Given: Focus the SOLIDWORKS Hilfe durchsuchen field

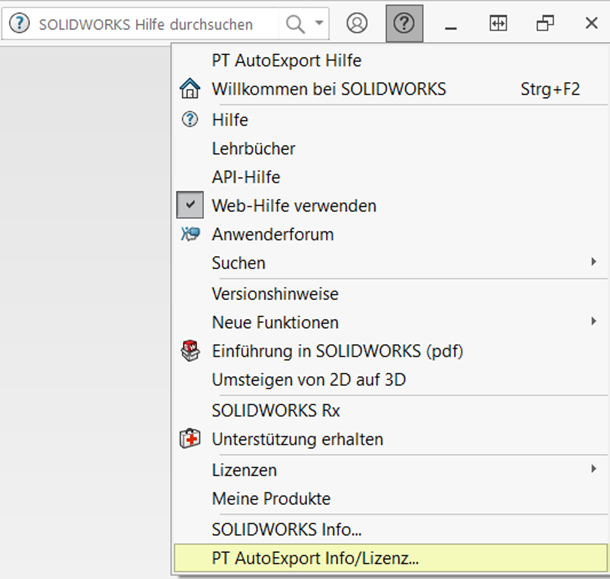Looking at the screenshot, I should tap(146, 25).
